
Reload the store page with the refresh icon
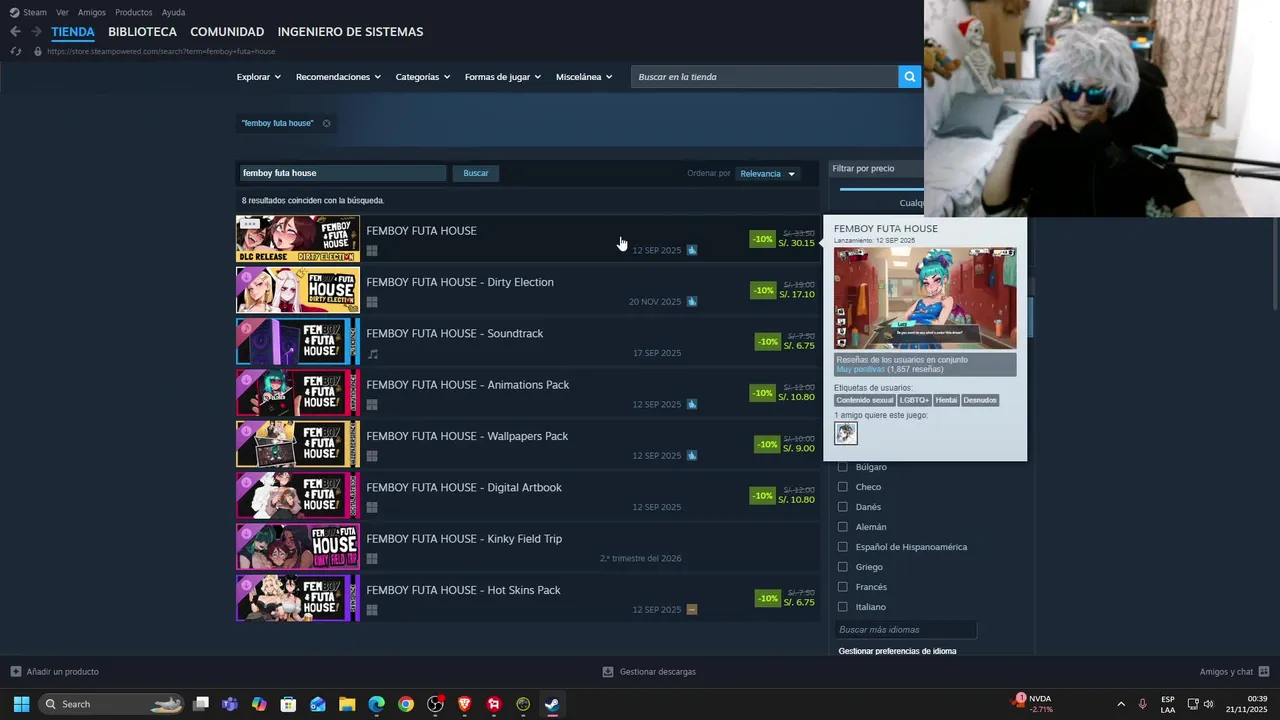click(15, 51)
